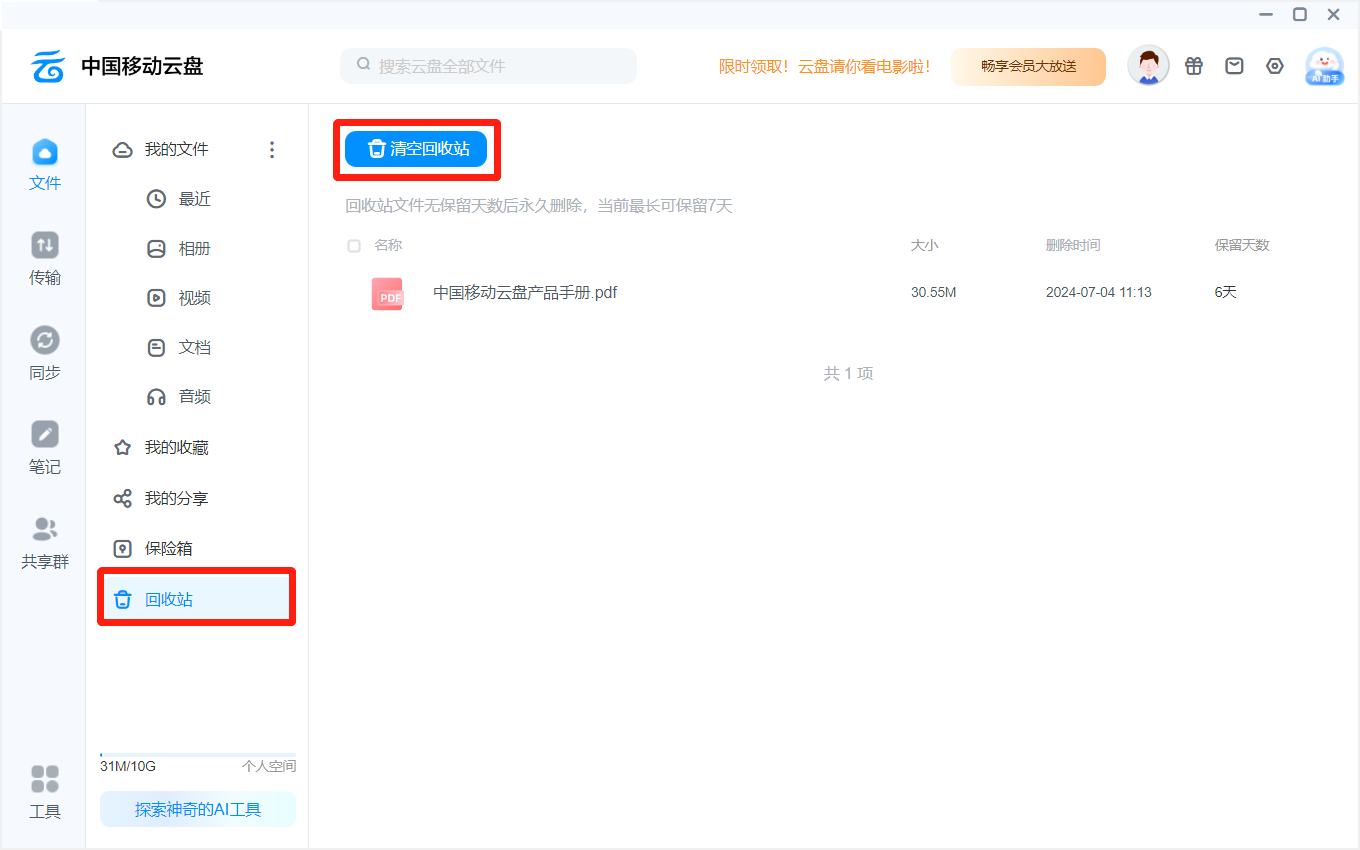Click 探索神奇的AI工具 button

point(198,809)
